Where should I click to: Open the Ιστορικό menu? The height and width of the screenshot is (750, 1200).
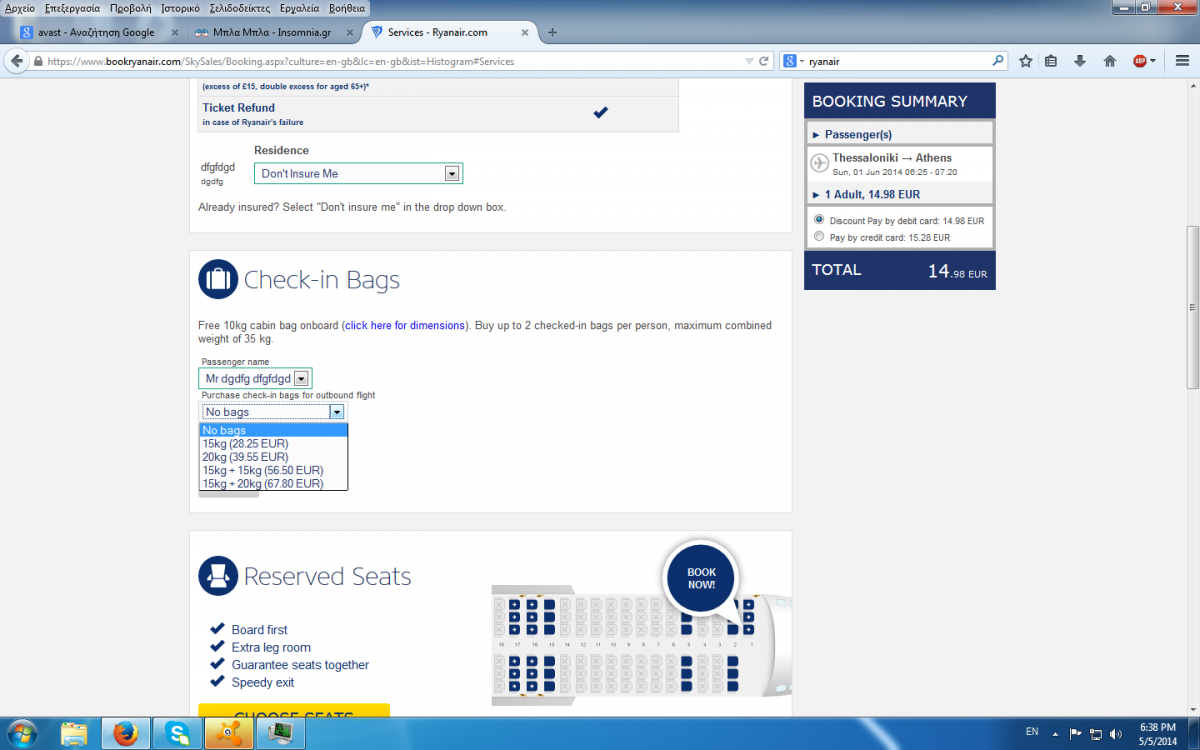[x=181, y=7]
